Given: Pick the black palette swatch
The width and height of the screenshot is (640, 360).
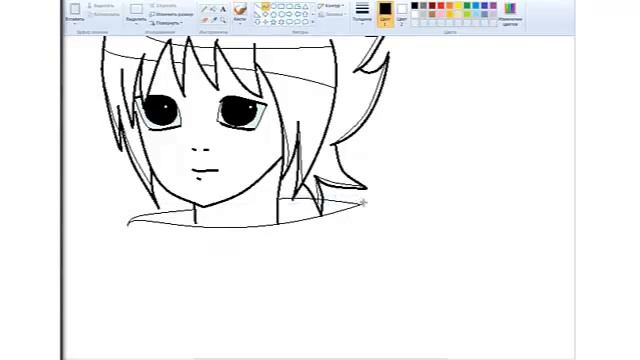Looking at the screenshot, I should coord(415,6).
